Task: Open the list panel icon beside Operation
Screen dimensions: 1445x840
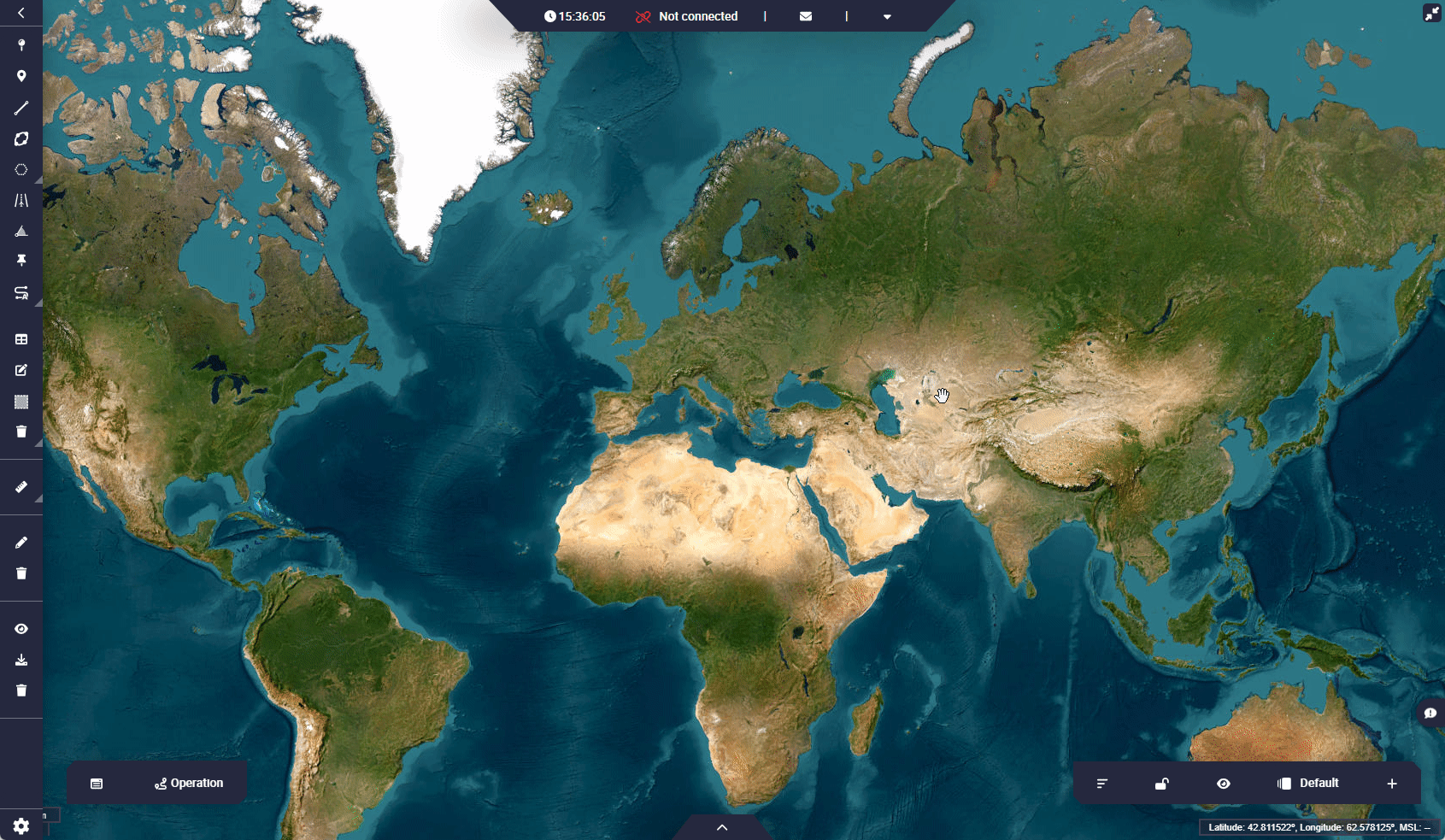Action: point(97,784)
